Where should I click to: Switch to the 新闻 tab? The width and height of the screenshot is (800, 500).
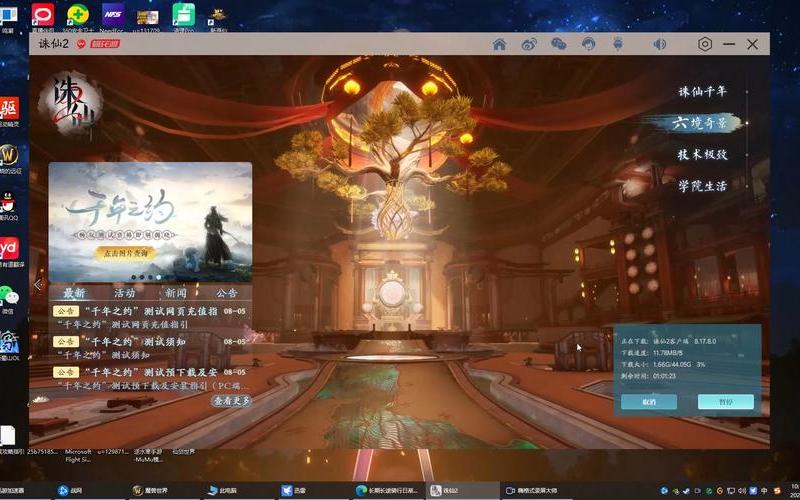(x=176, y=293)
